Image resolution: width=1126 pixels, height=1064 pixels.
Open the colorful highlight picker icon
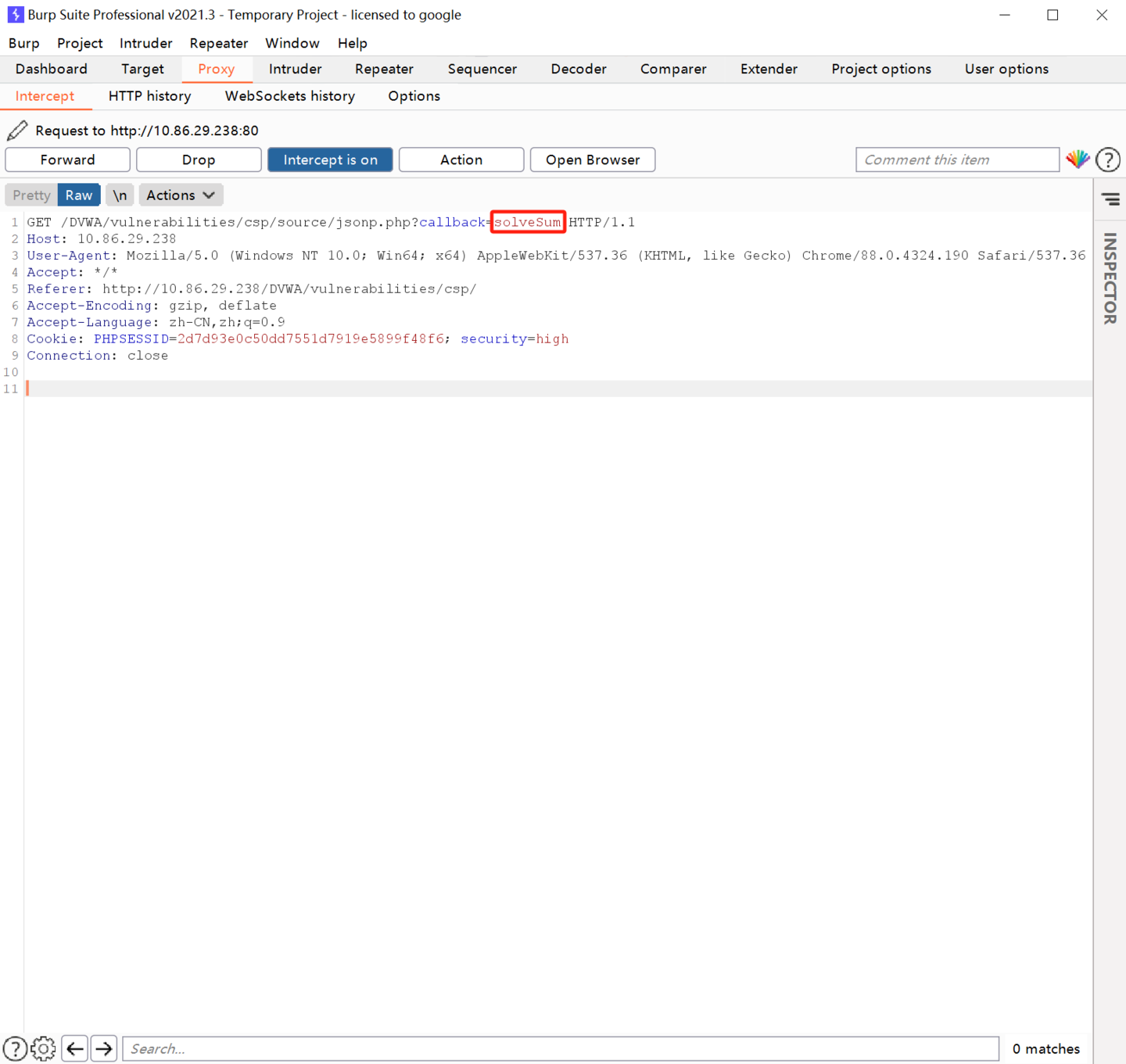1078,159
